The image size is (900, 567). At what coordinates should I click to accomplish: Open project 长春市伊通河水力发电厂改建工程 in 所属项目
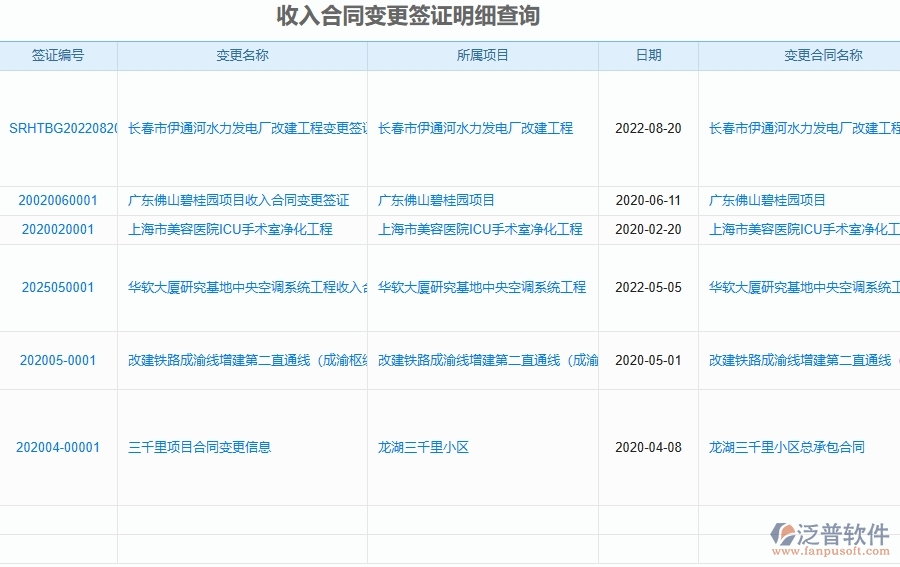pyautogui.click(x=475, y=128)
